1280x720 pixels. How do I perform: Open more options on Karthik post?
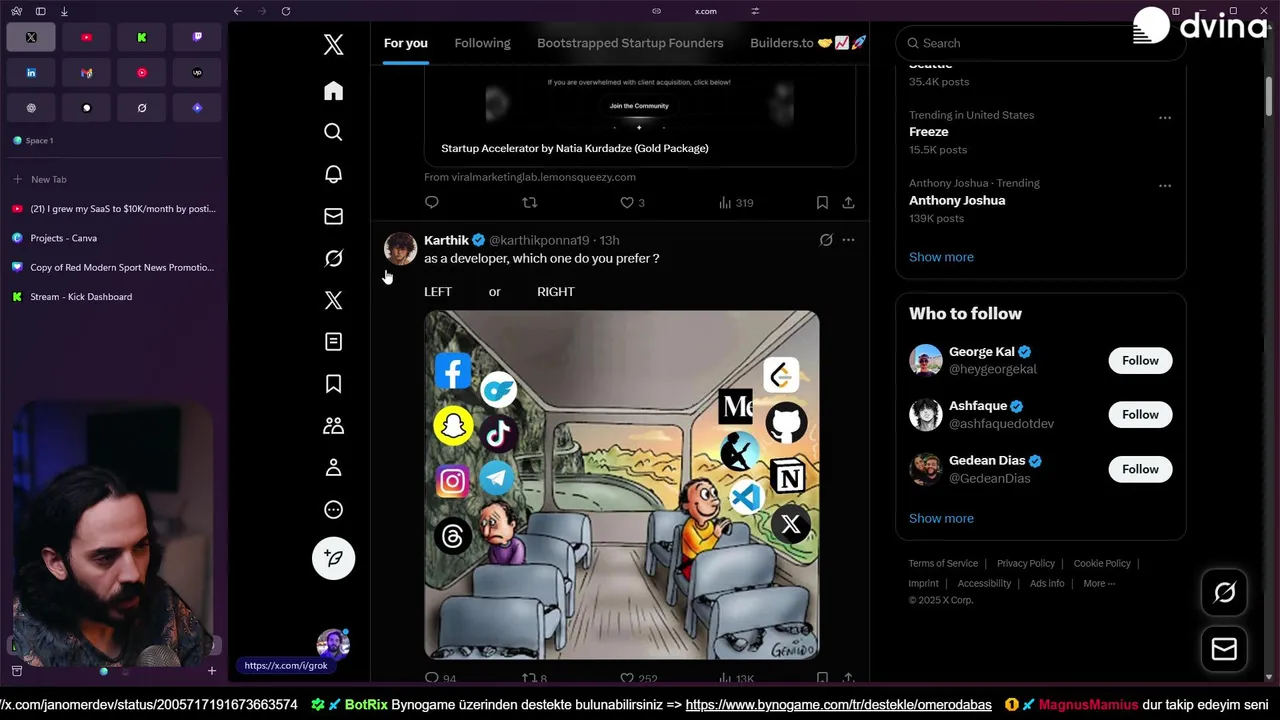(848, 240)
